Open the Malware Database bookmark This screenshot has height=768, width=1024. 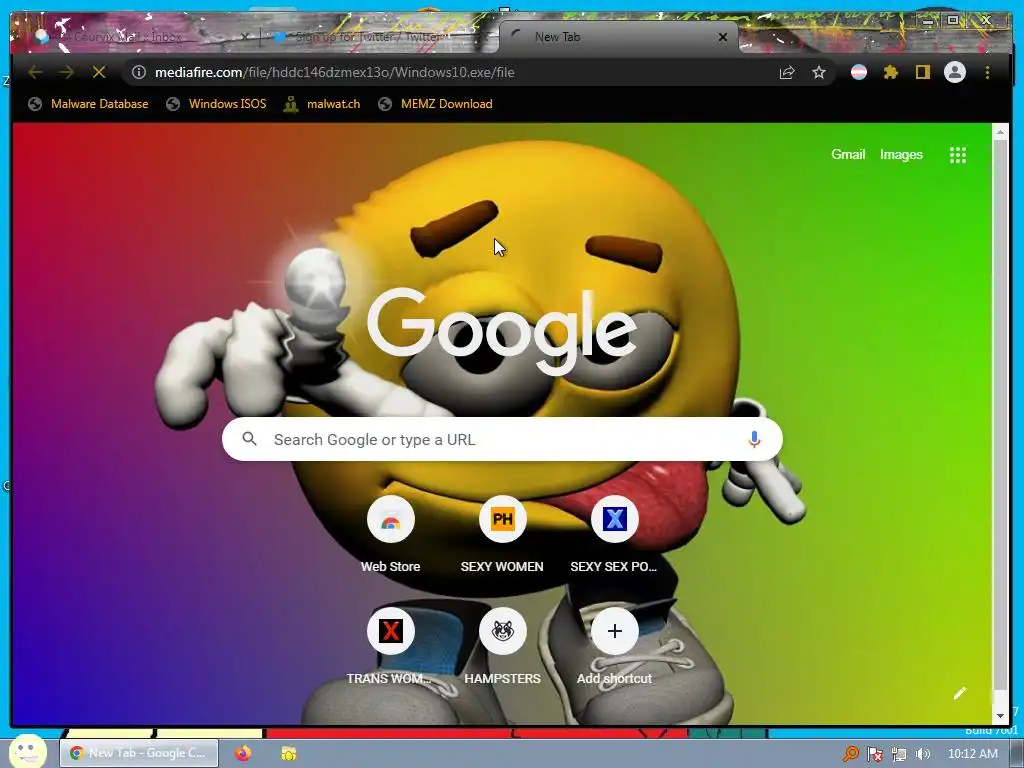[88, 104]
